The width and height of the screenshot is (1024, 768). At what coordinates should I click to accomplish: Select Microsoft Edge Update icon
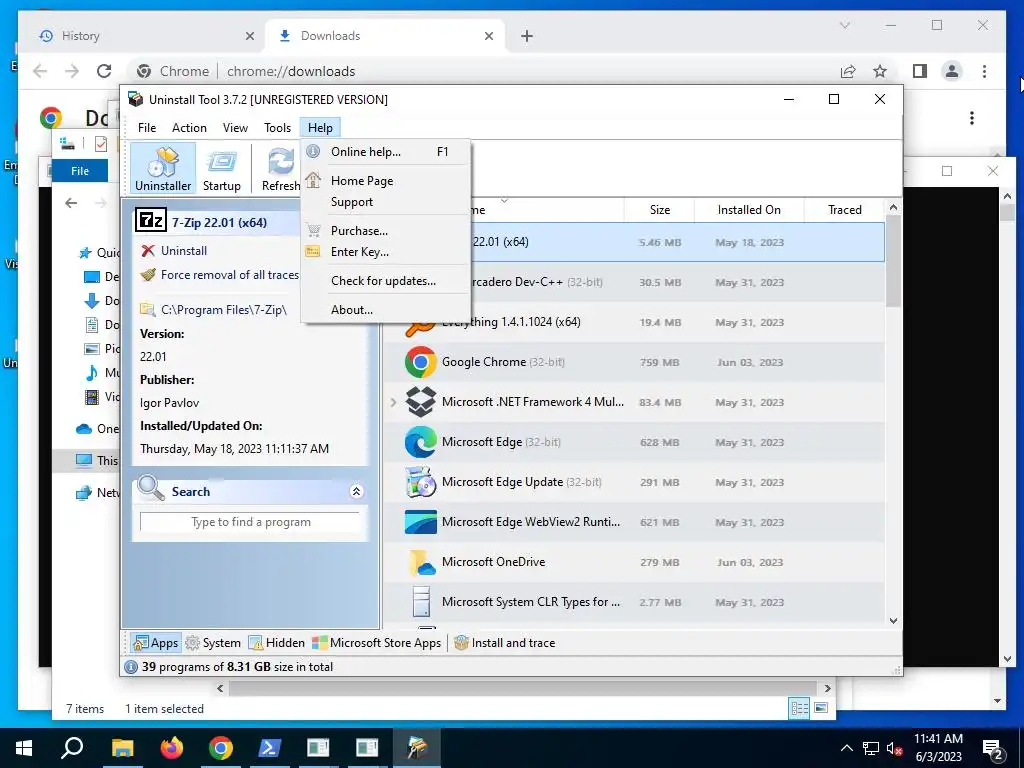(x=421, y=482)
